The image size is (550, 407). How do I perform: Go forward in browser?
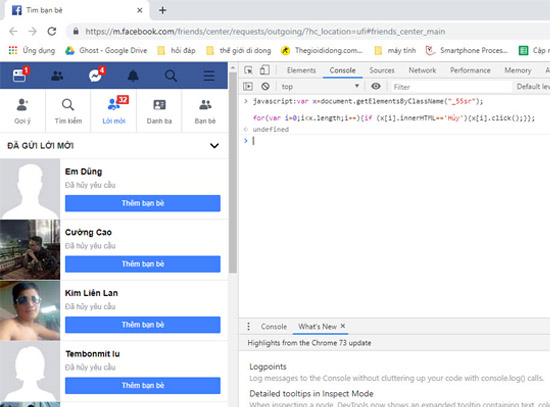coord(33,32)
